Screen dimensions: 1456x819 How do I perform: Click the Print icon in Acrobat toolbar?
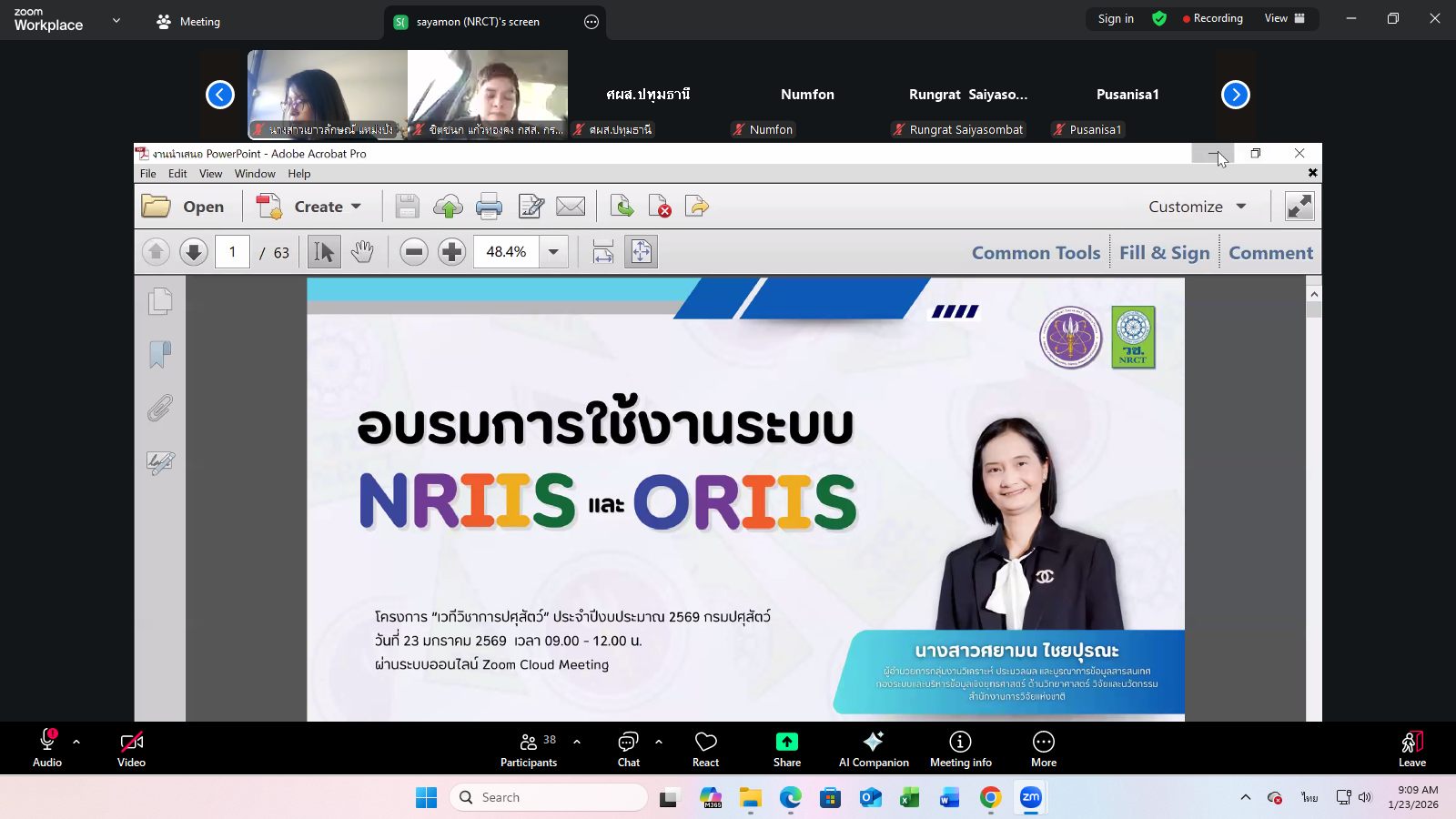[489, 207]
